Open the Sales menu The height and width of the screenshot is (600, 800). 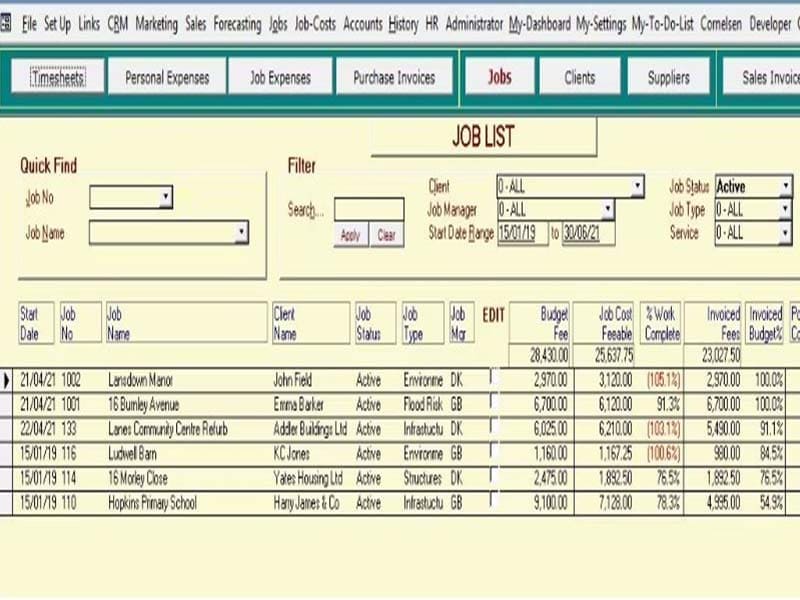coord(195,23)
